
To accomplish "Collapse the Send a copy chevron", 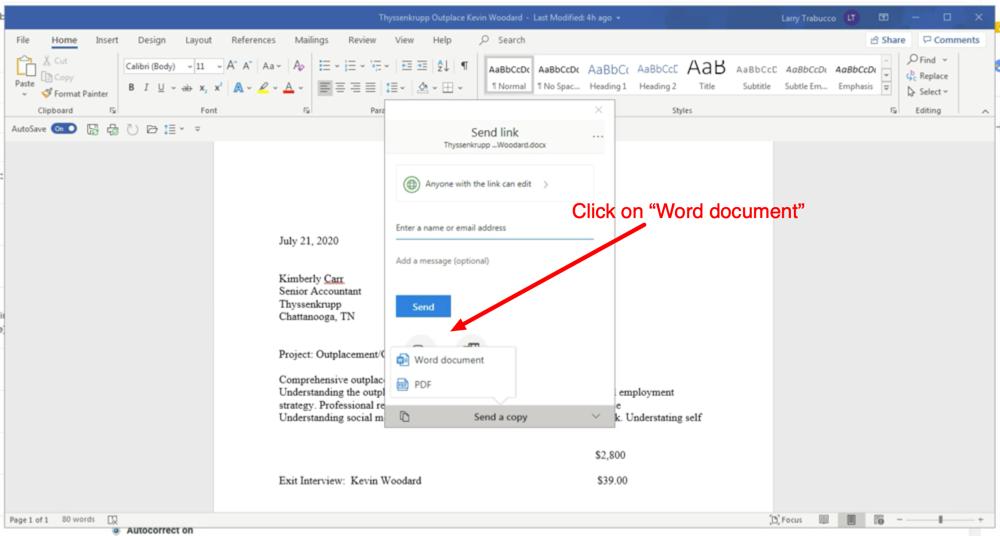I will pyautogui.click(x=596, y=416).
